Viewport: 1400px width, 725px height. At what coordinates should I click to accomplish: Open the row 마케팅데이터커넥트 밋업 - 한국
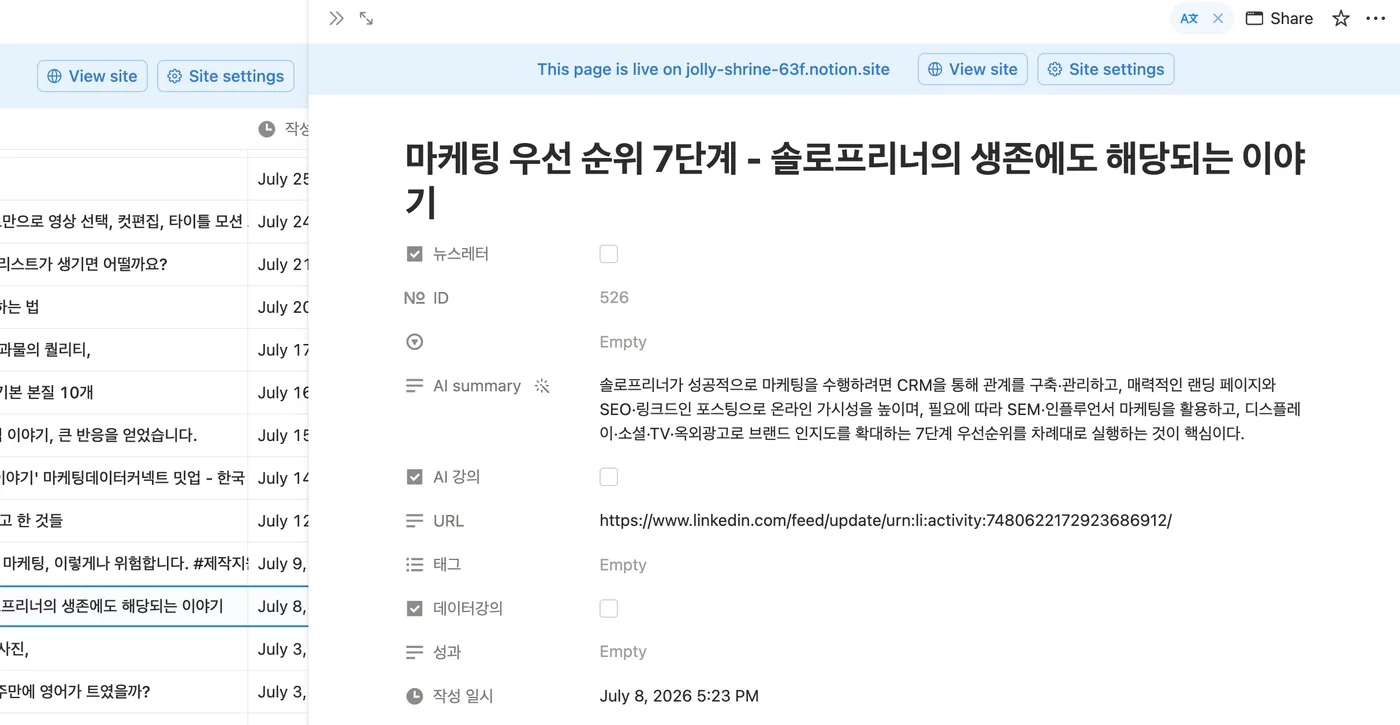click(x=123, y=478)
